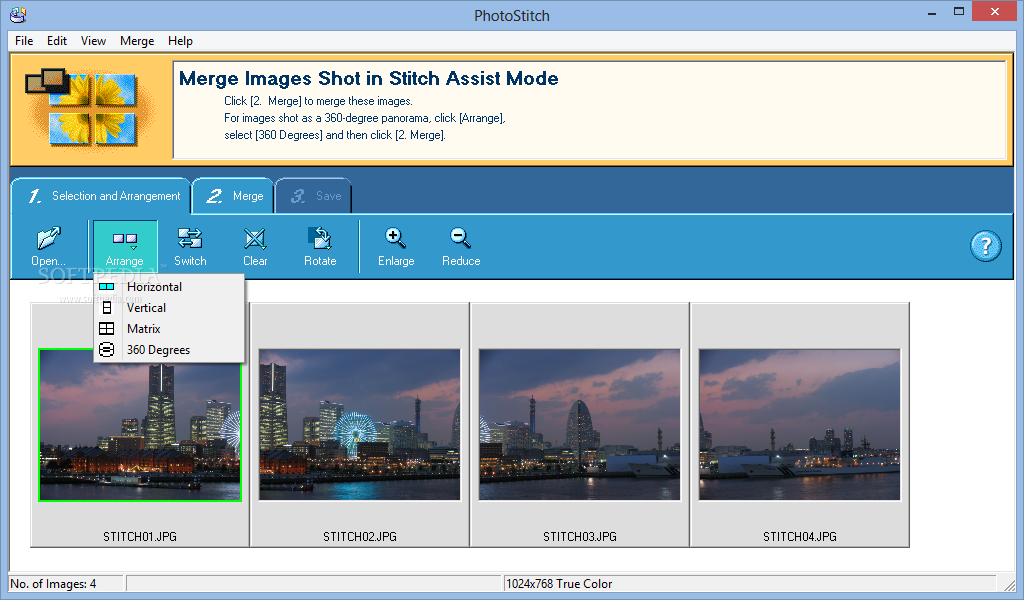Screen dimensions: 1024x600
Task: Click the STITCH02.JPG file name label
Action: point(360,537)
